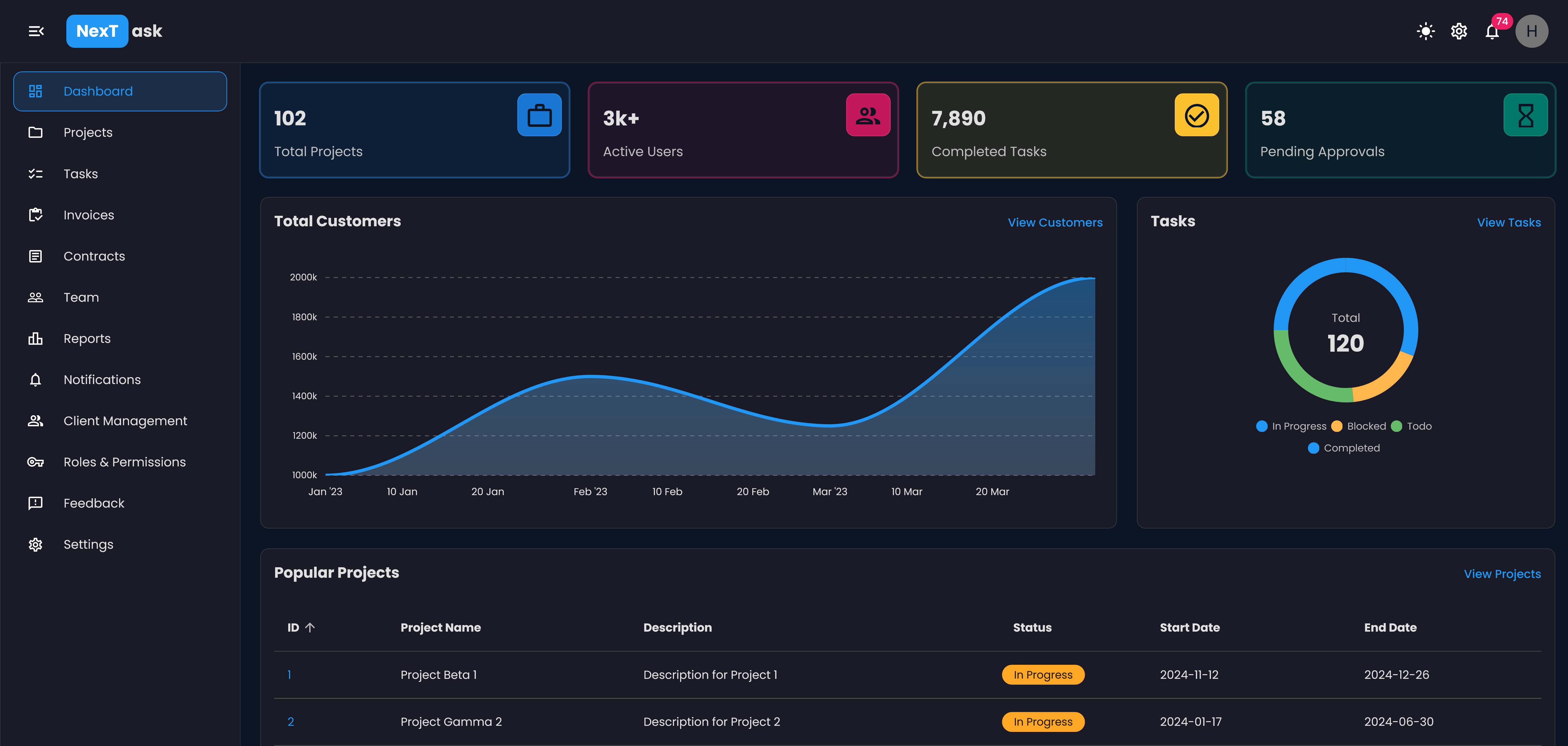Sort table by ID column arrow
The image size is (1568, 746).
point(310,627)
